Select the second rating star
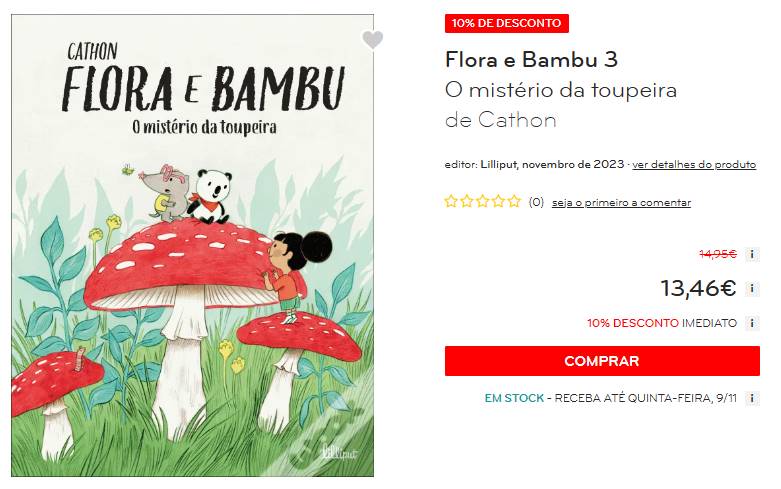Viewport: 781px width, 489px height. pyautogui.click(x=467, y=202)
